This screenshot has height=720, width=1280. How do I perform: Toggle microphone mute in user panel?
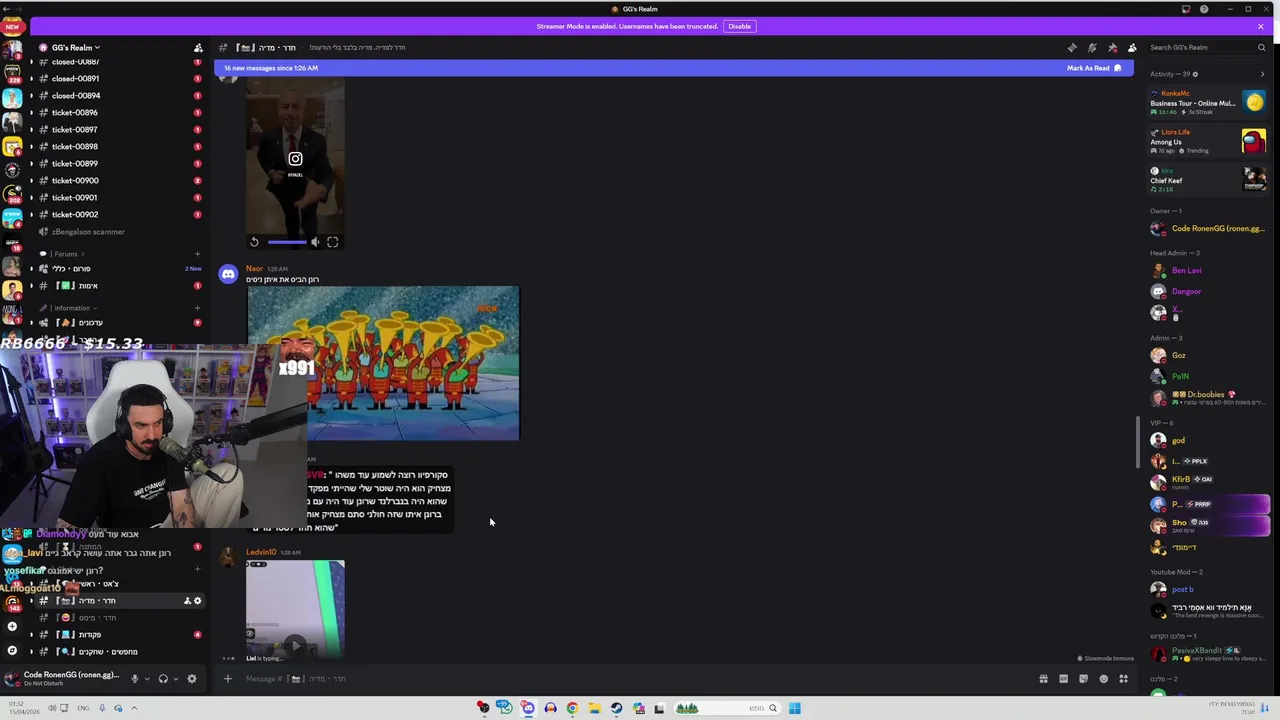click(x=134, y=678)
